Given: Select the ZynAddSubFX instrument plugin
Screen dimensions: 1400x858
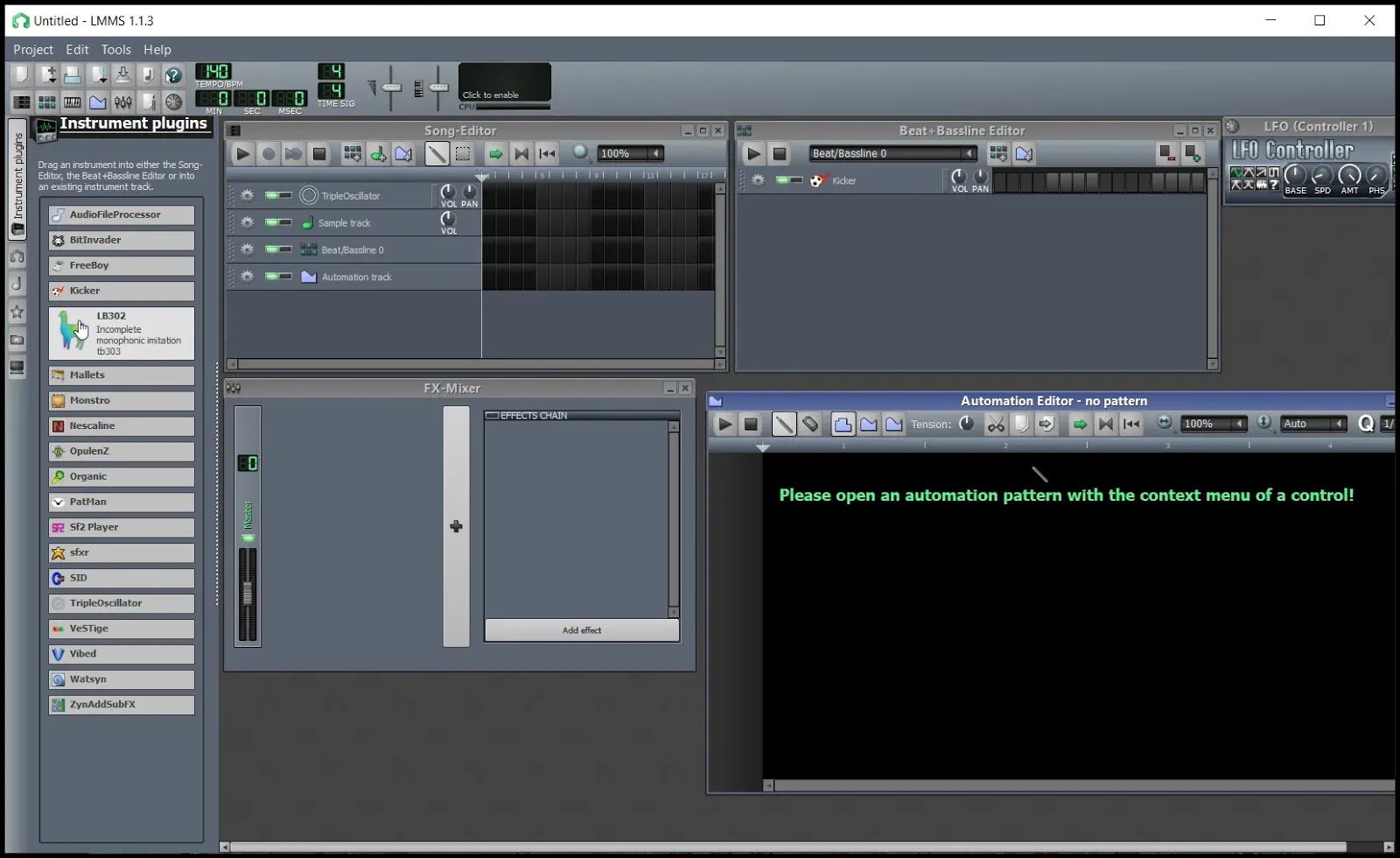Looking at the screenshot, I should tap(122, 705).
